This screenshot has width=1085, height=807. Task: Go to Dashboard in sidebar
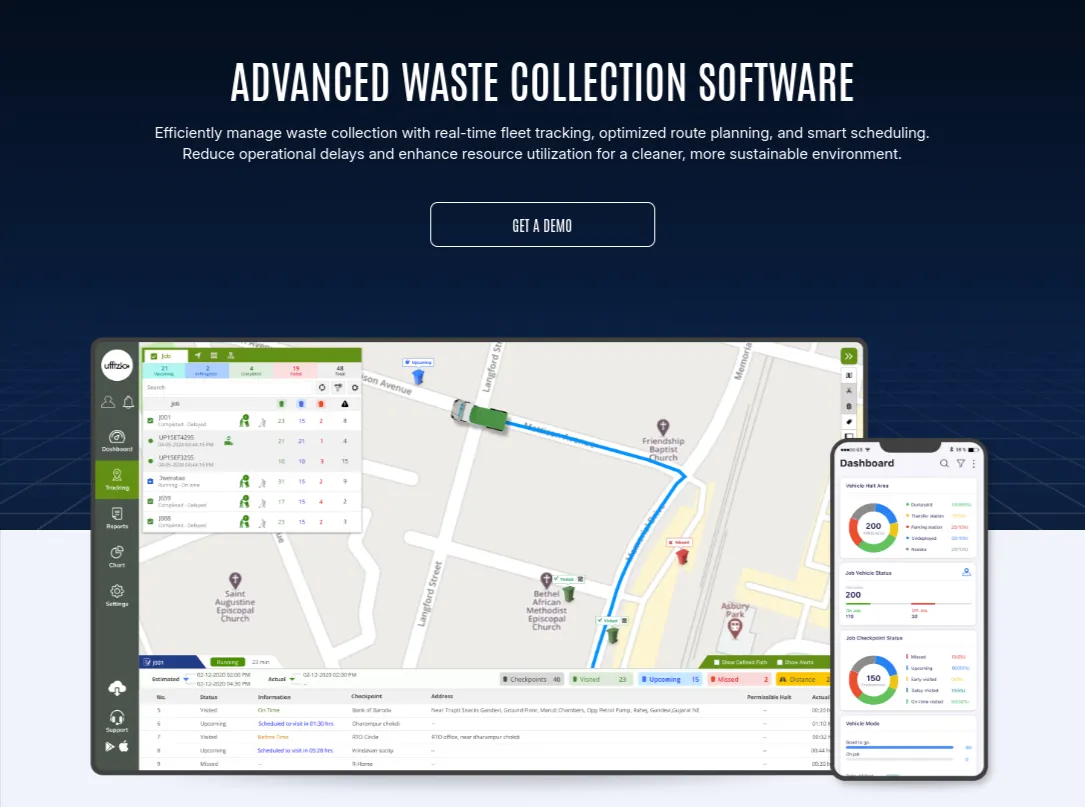tap(117, 440)
